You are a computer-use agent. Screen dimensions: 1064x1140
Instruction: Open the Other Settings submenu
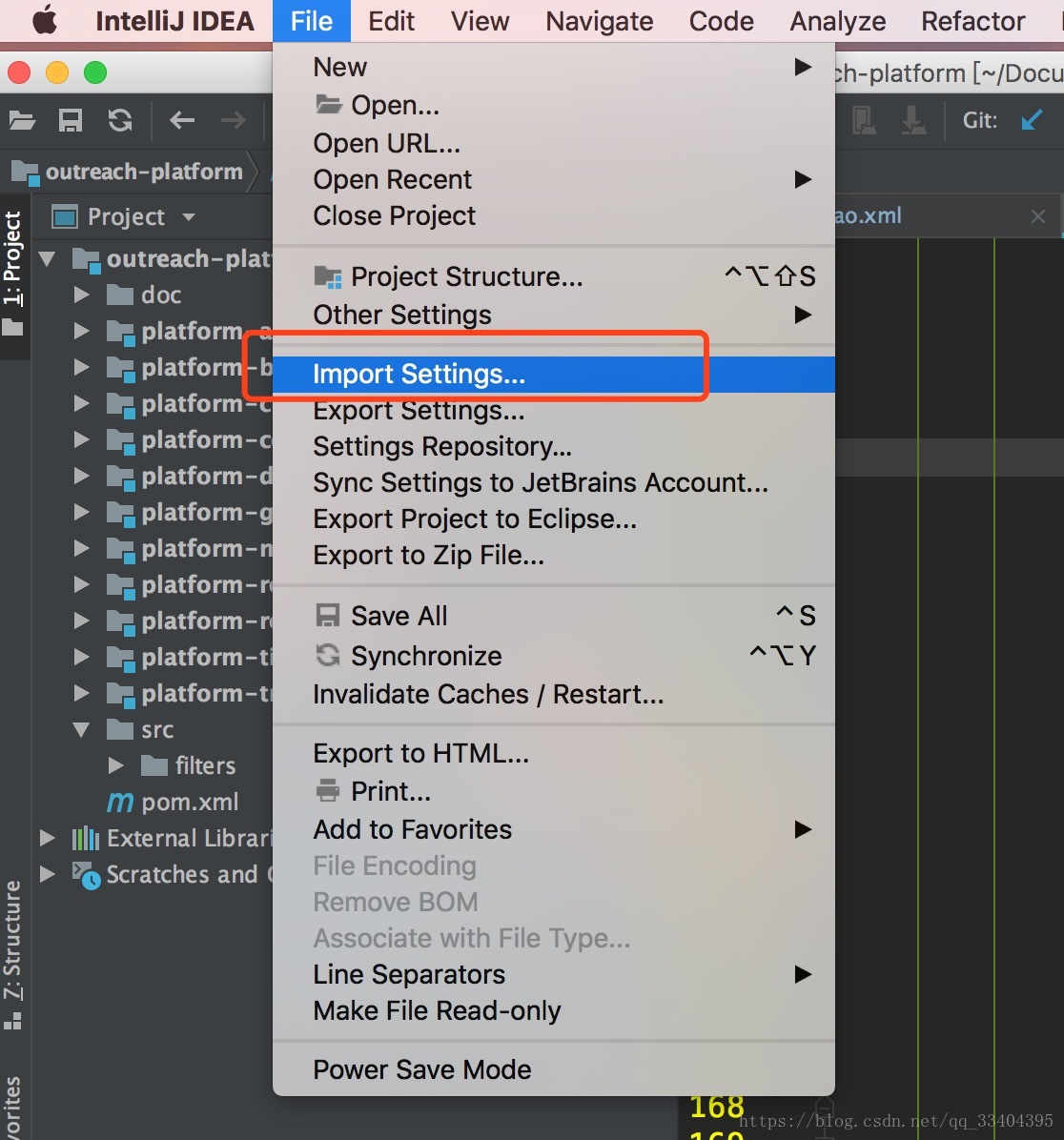click(x=554, y=315)
